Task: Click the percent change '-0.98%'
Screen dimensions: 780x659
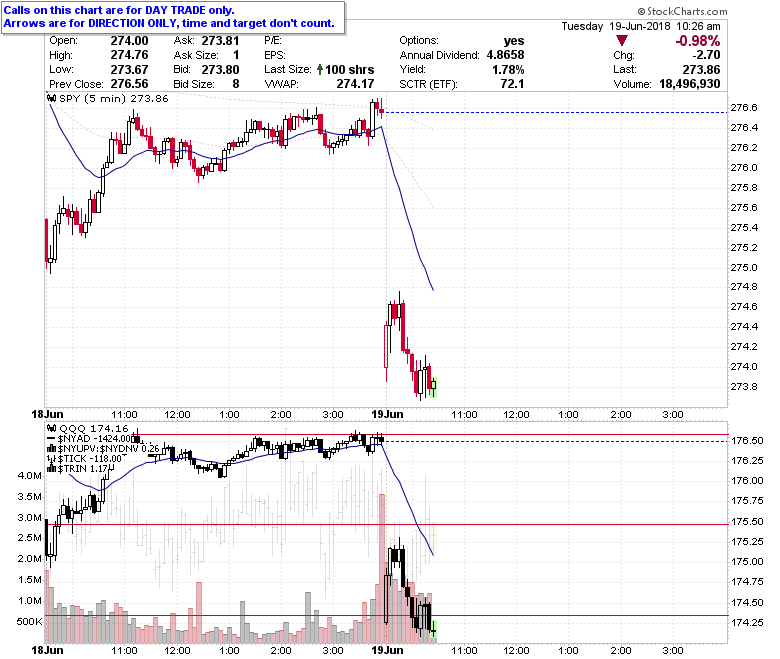Action: point(697,41)
